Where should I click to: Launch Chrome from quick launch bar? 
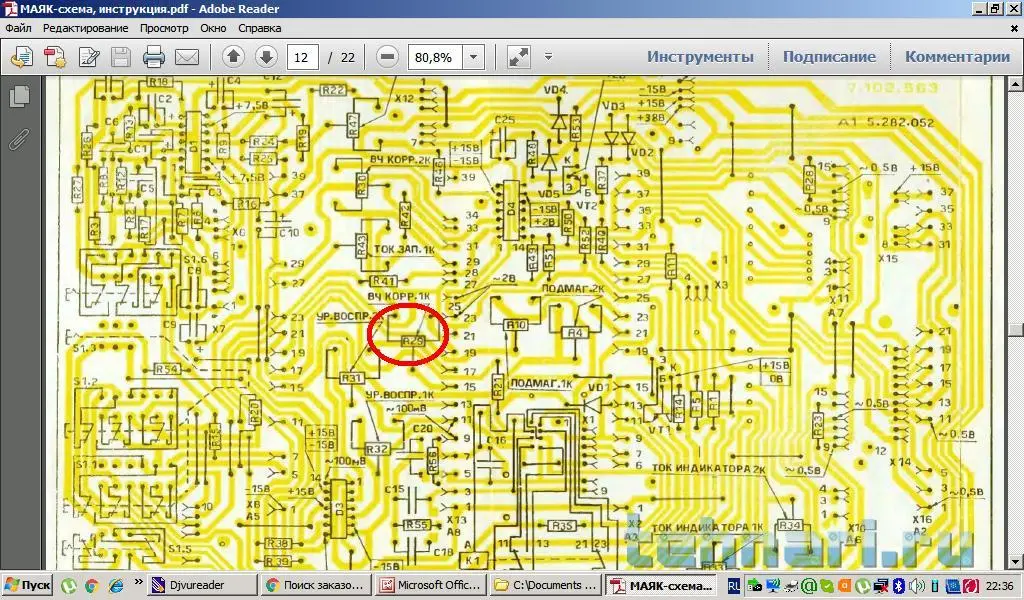[91, 586]
